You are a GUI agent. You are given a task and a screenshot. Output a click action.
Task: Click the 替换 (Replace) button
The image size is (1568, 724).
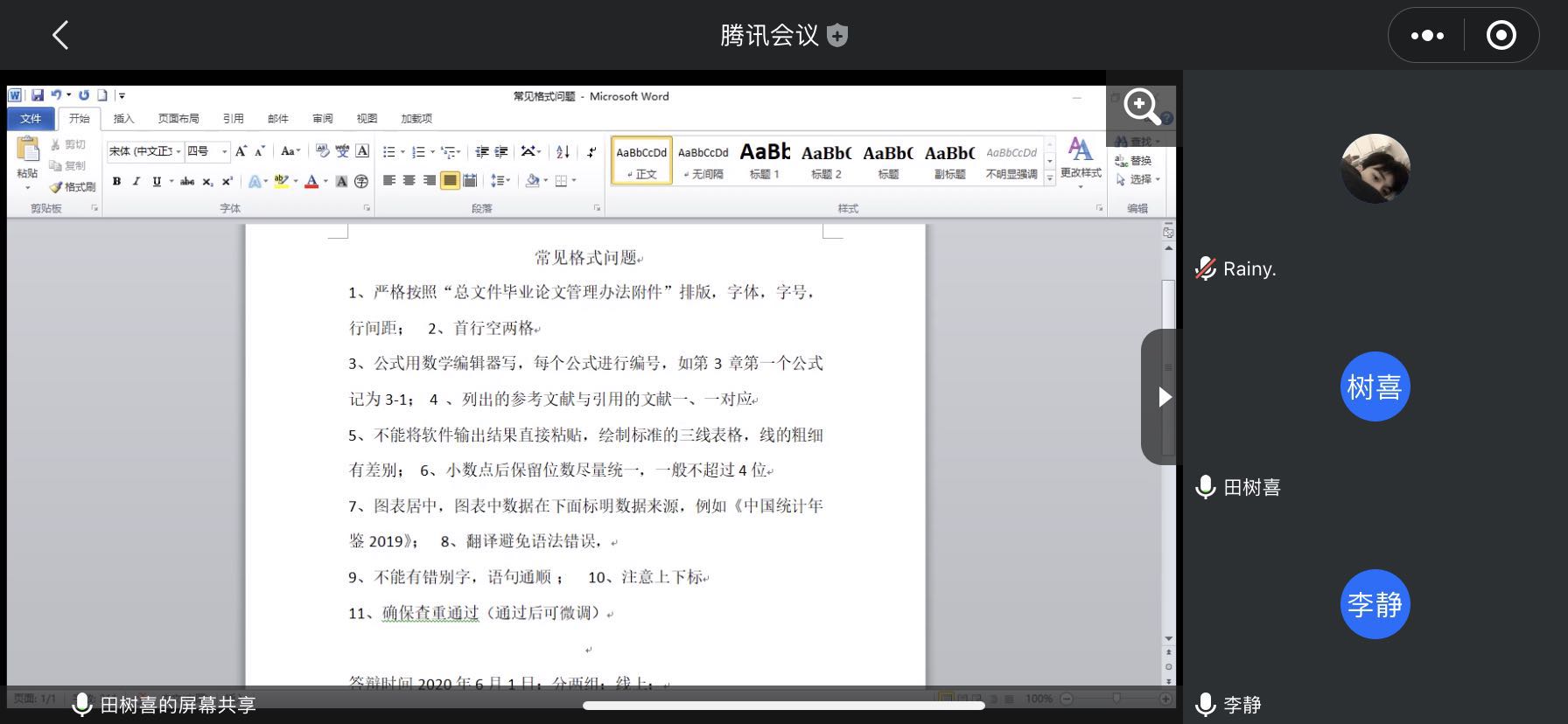tap(1135, 161)
